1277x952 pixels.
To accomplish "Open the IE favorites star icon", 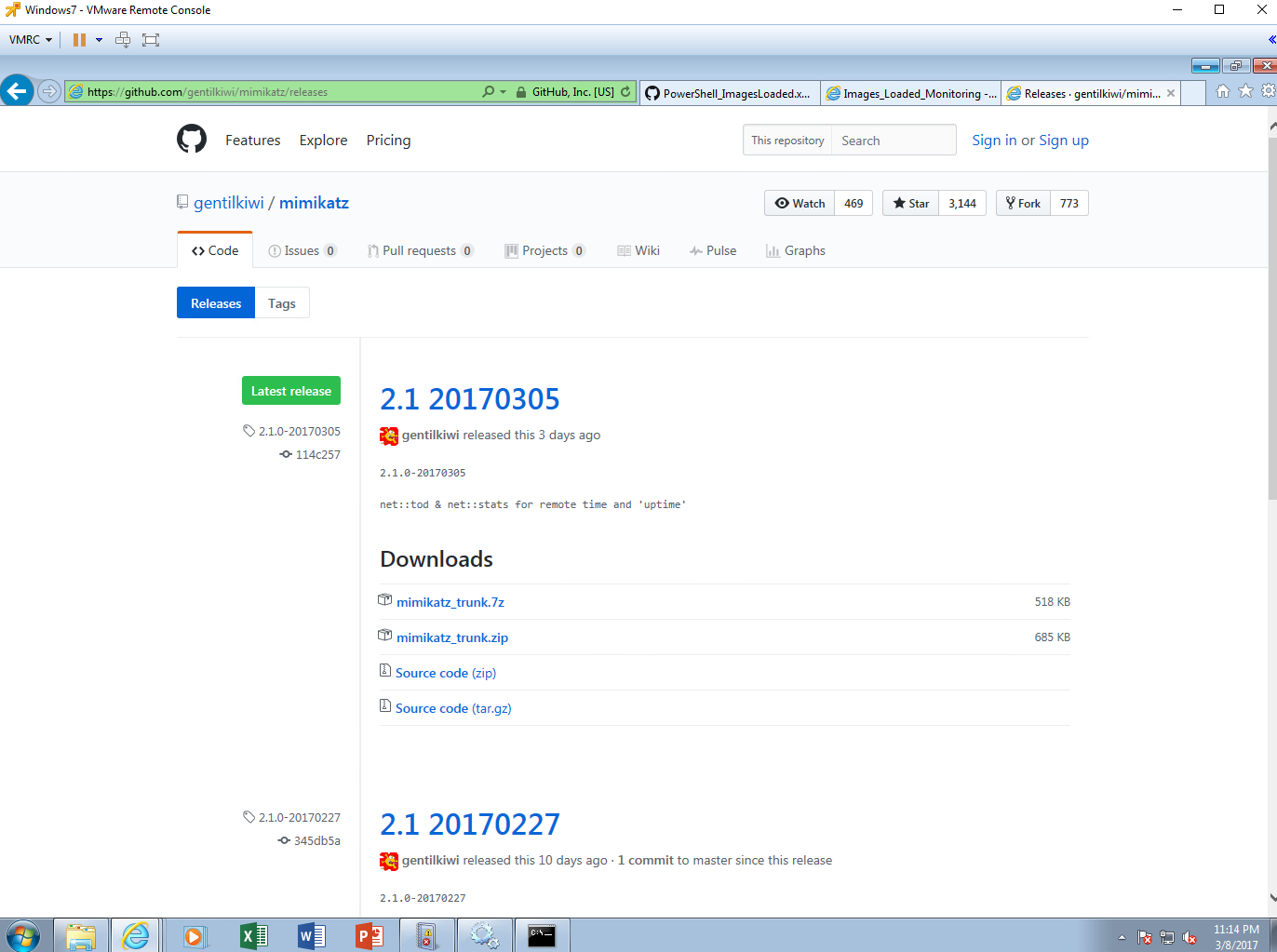I will tap(1245, 91).
